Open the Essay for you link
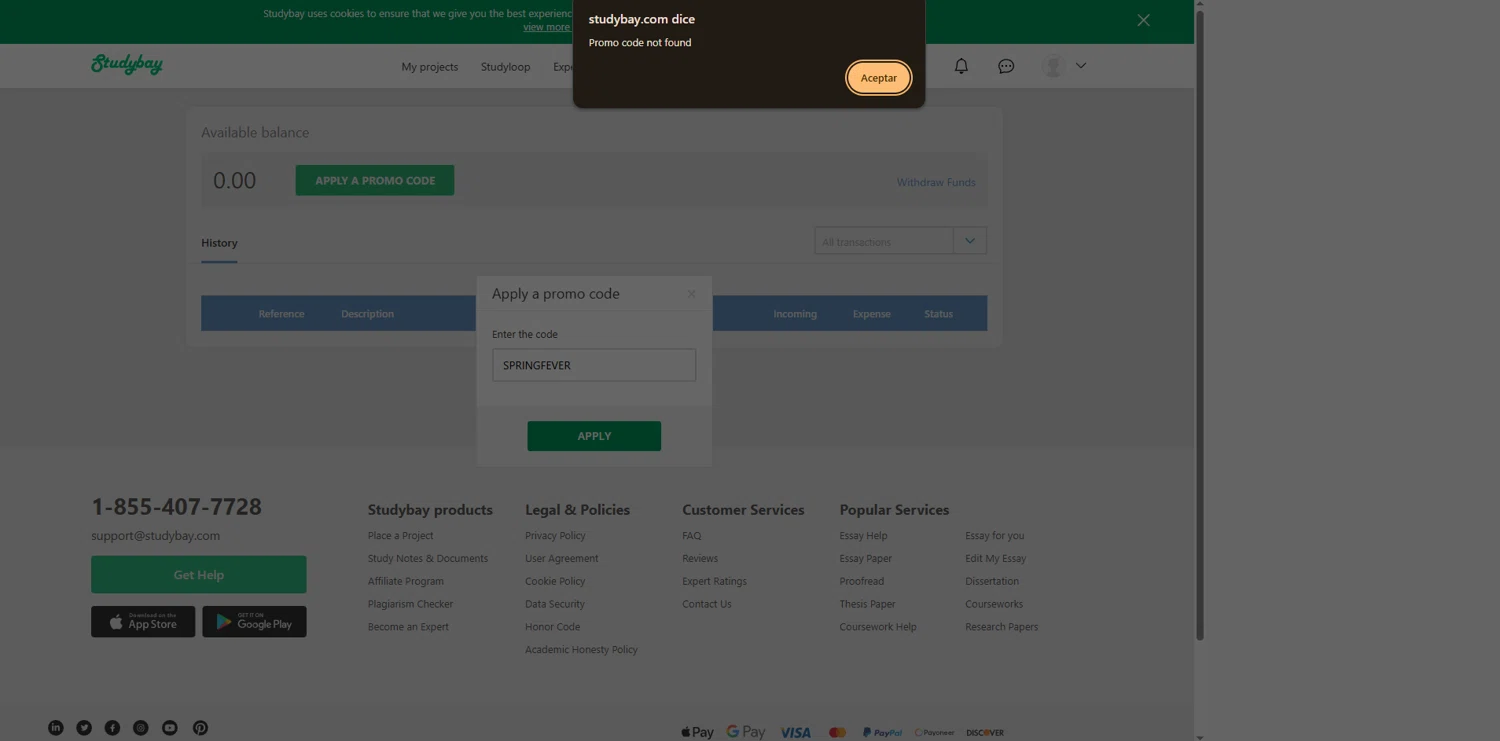The height and width of the screenshot is (741, 1500). (x=995, y=536)
